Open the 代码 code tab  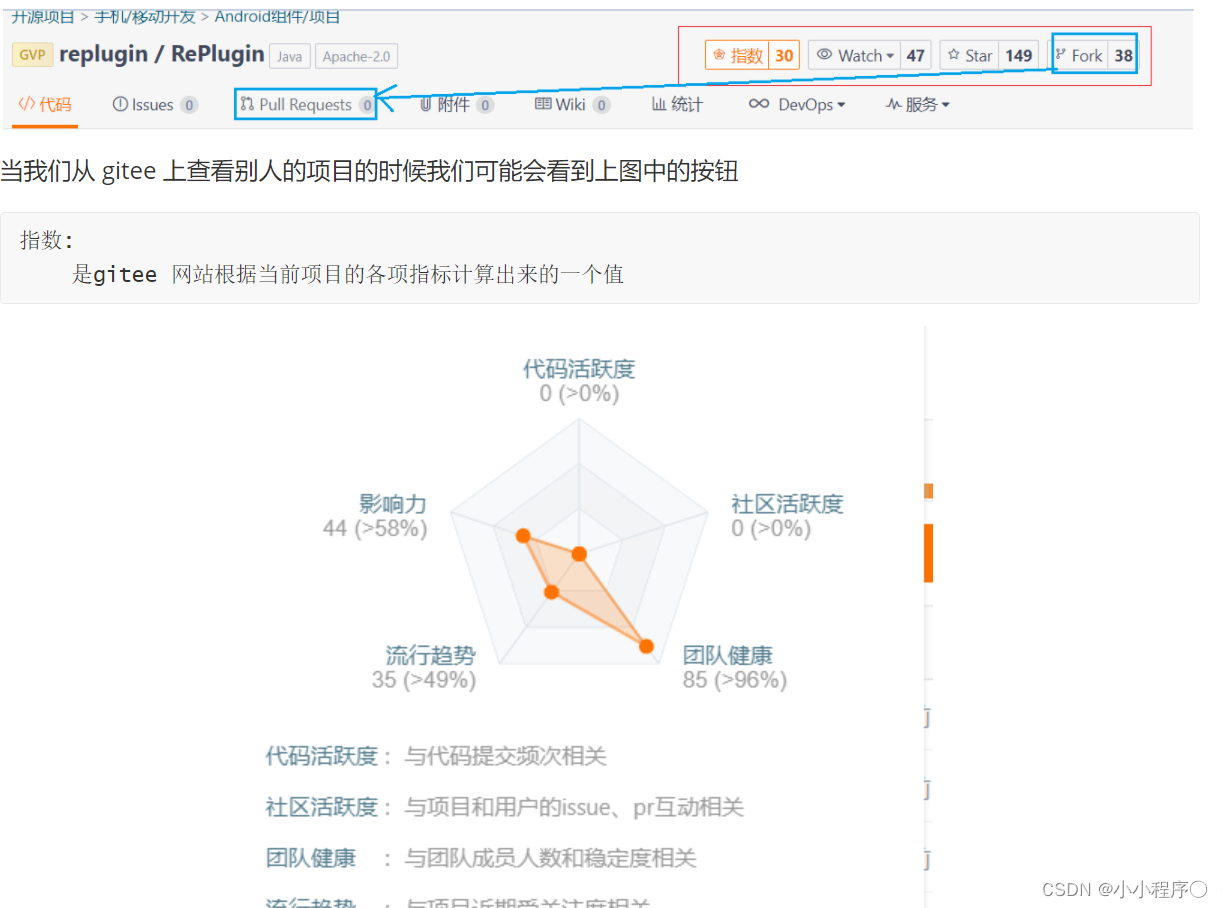pos(45,105)
